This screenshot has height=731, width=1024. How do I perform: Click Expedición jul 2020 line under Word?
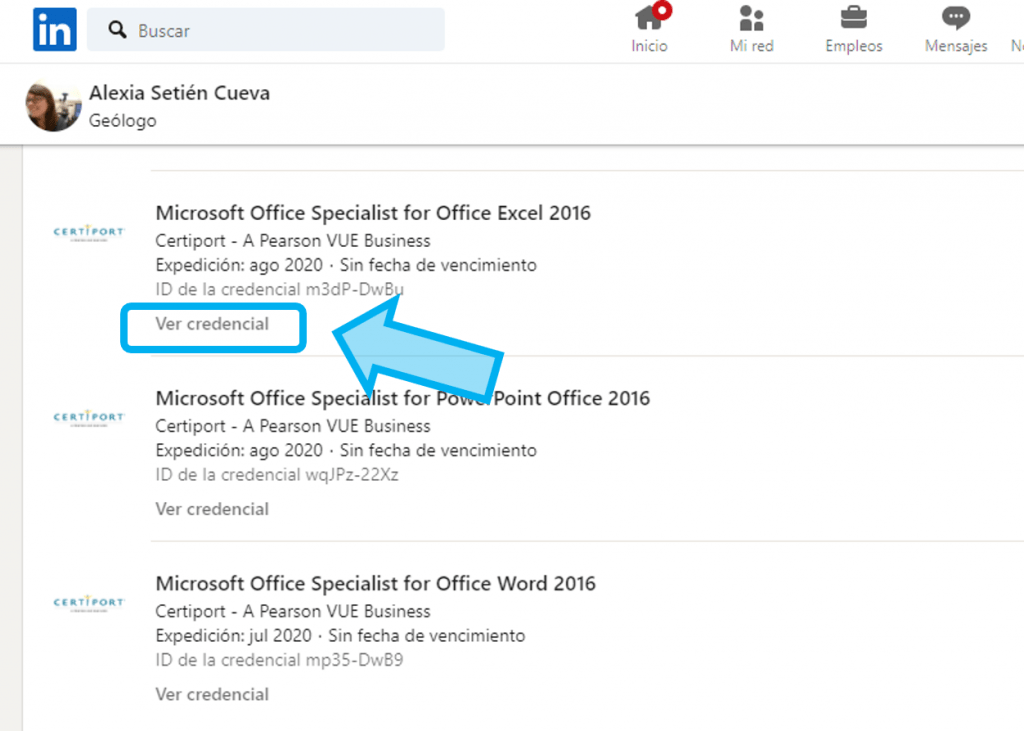(340, 636)
